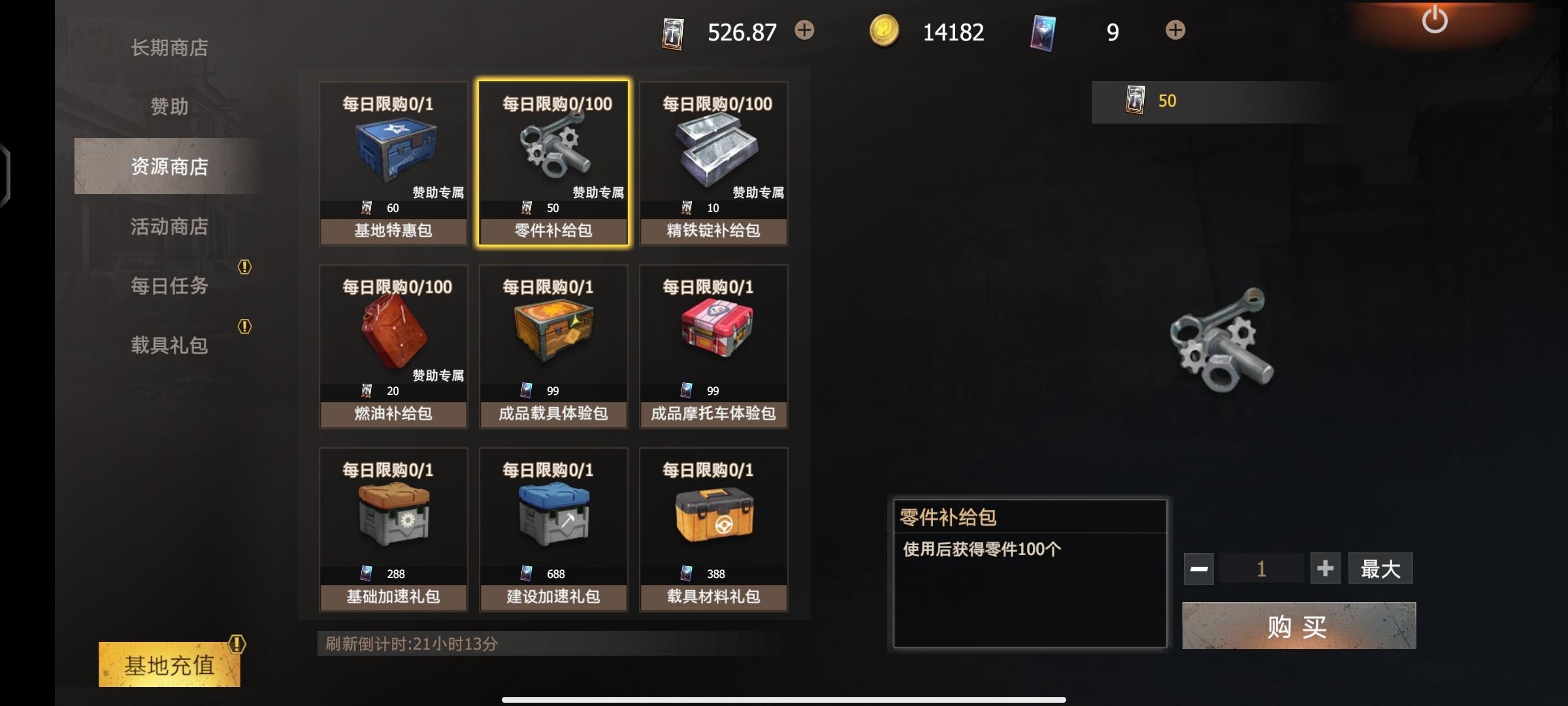
Task: Select the 建设加速礼包 blue-lid box
Action: pyautogui.click(x=553, y=529)
